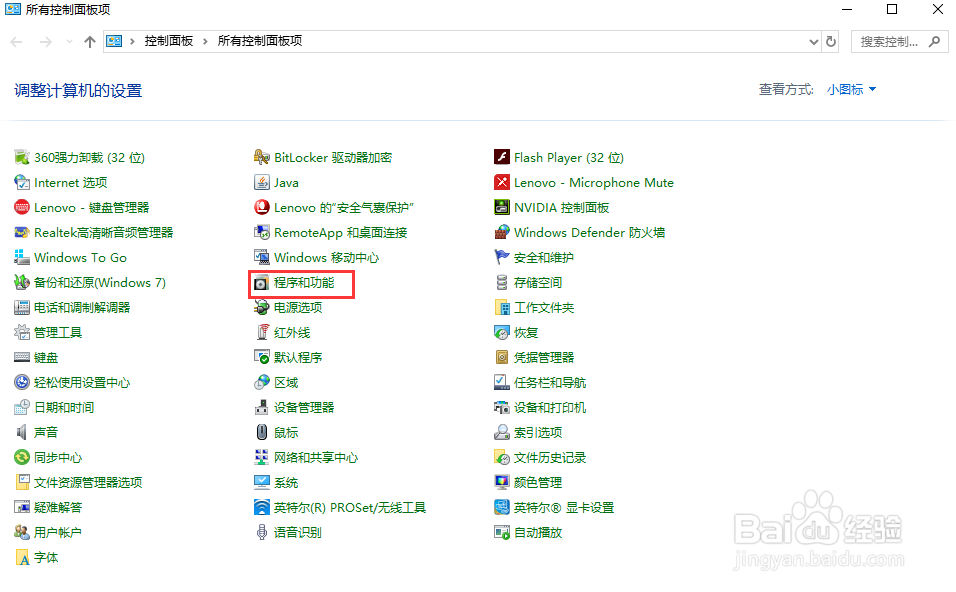
Task: Click the 安全和维护 flag icon
Action: pyautogui.click(x=501, y=257)
